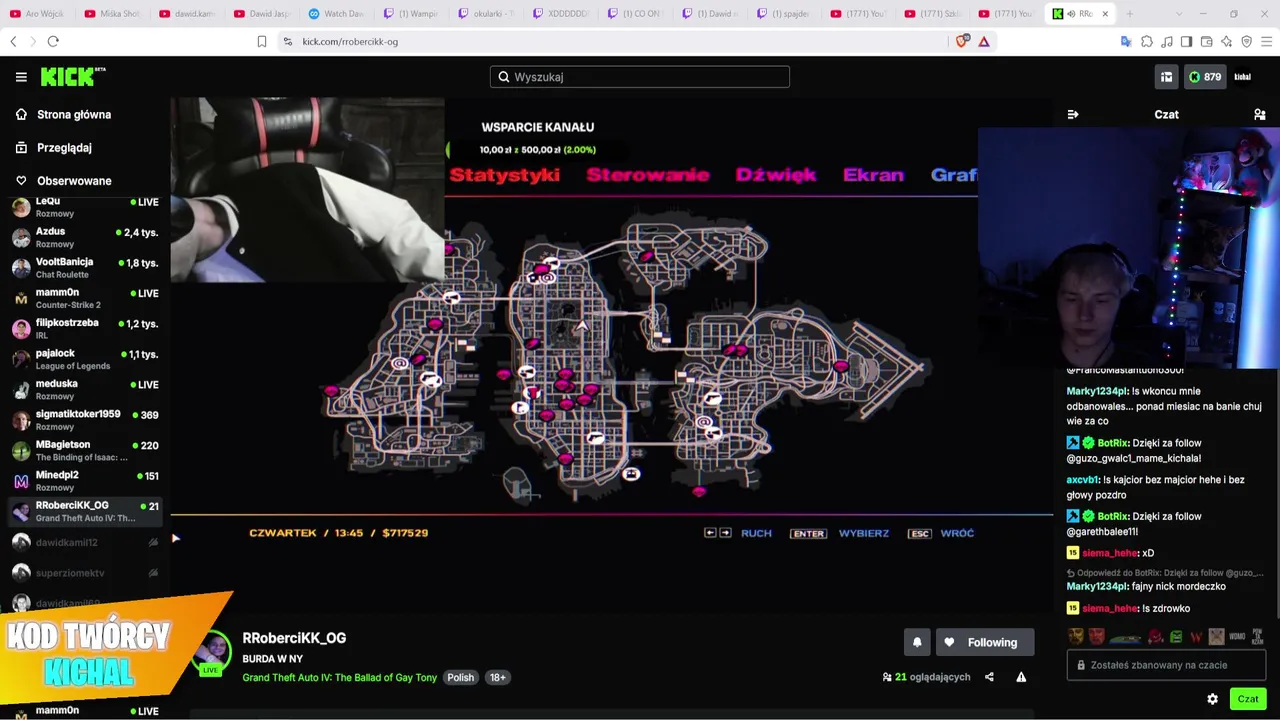Screen dimensions: 1280x720
Task: Open offline dawidkamil12 channel
Action: click(x=84, y=542)
